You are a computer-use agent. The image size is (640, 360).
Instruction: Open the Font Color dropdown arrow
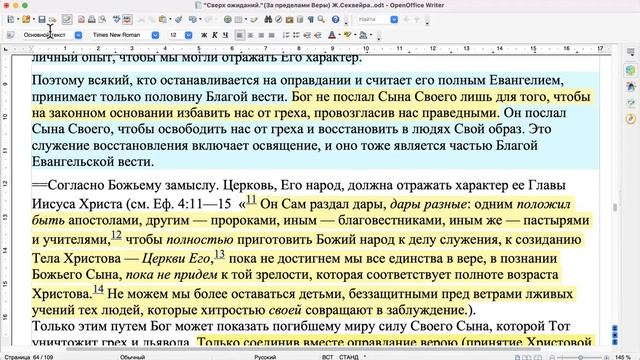point(340,35)
